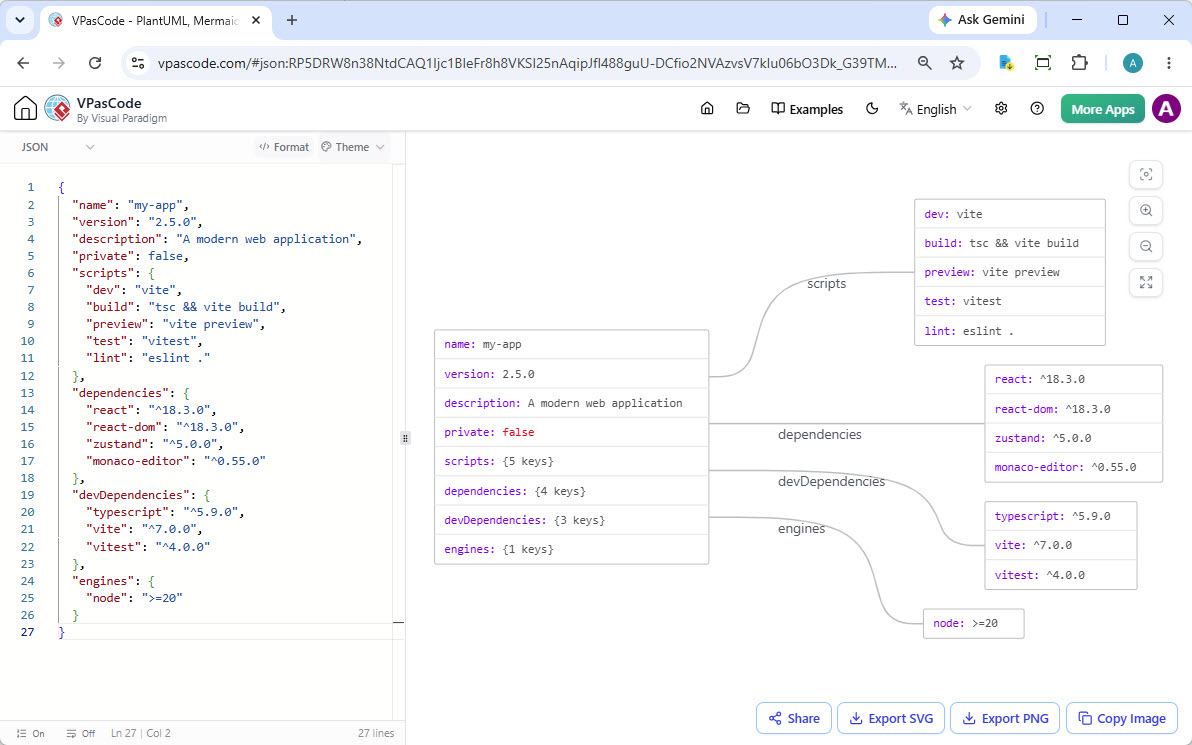Click the 'Ln 27 | Col 2' status text
1192x745 pixels.
click(141, 734)
